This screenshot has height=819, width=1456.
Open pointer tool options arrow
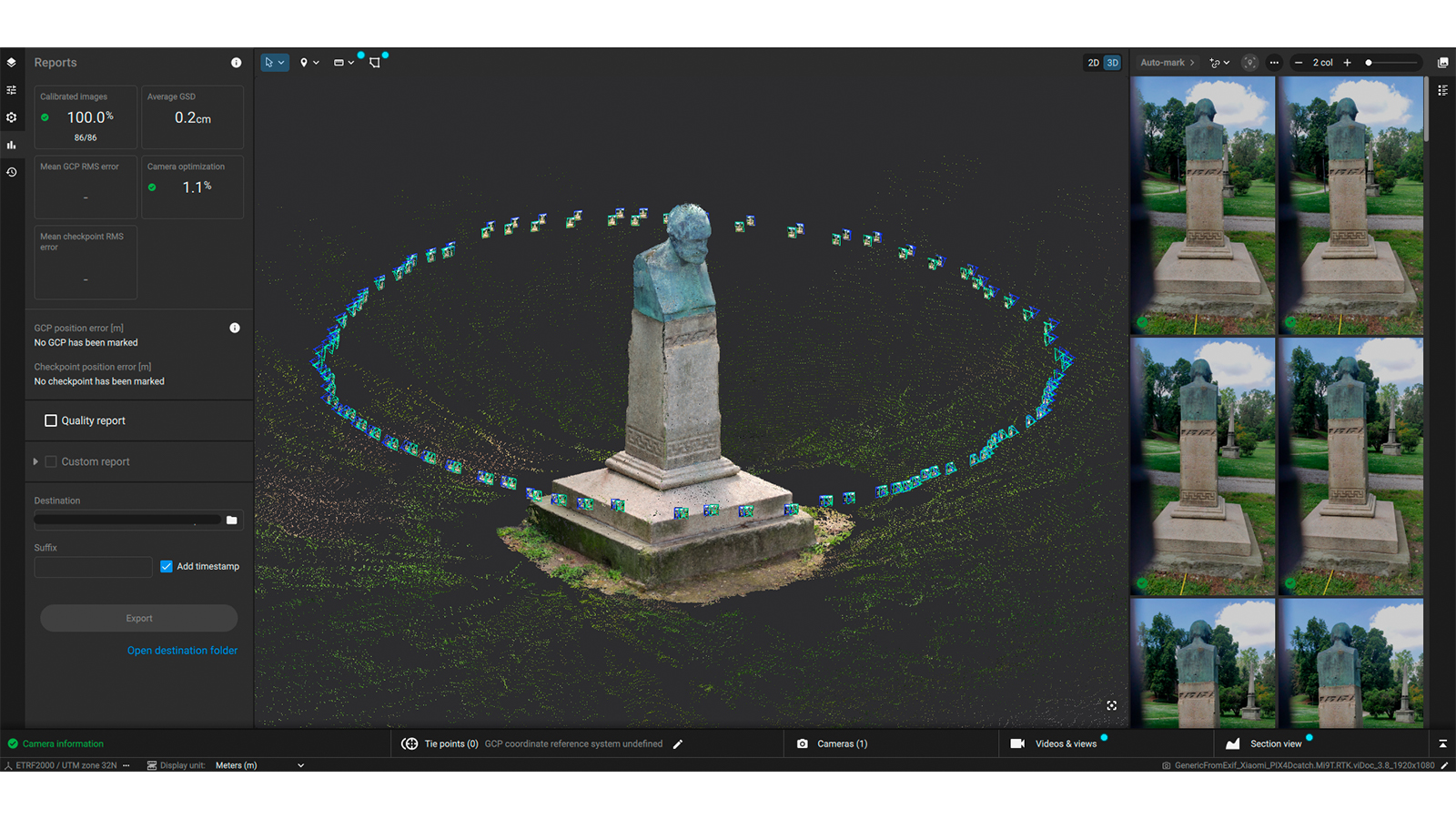tap(281, 63)
